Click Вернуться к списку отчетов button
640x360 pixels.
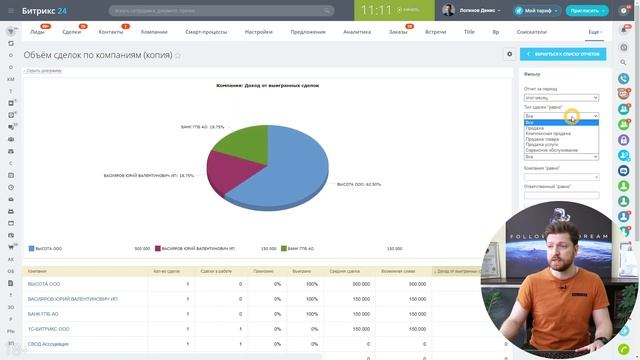[x=563, y=54]
